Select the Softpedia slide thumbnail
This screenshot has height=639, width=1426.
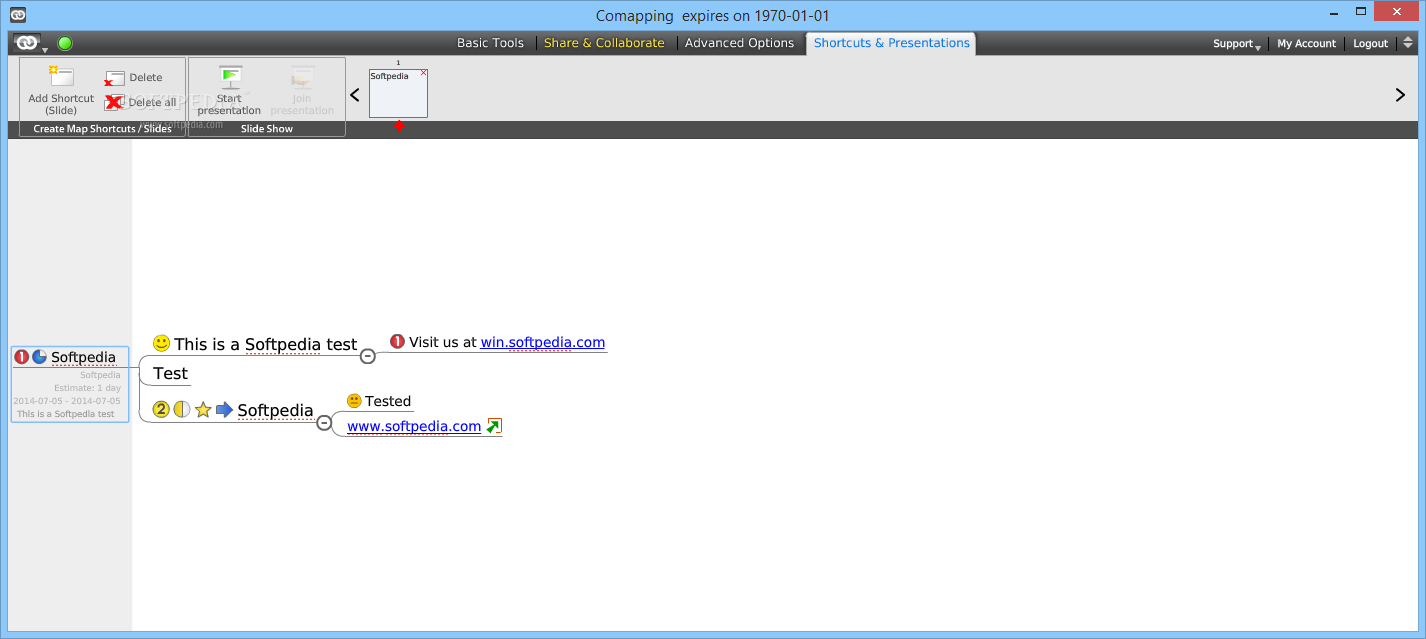coord(398,93)
